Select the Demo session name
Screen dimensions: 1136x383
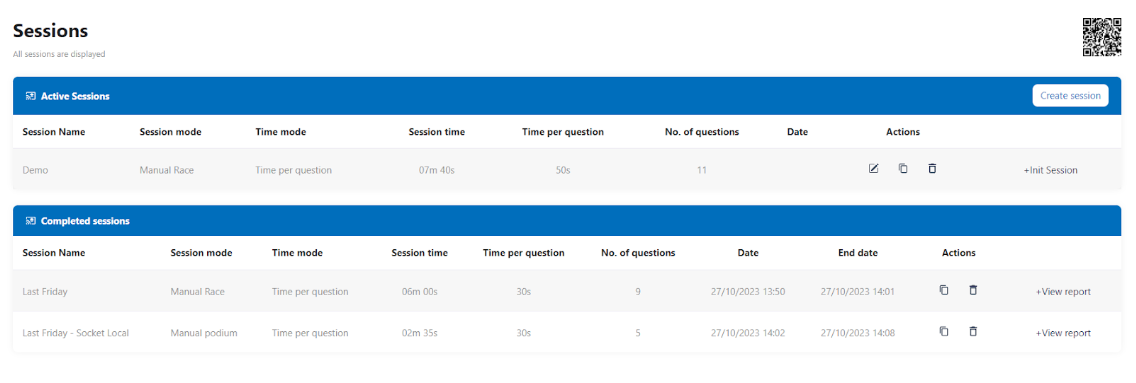click(36, 171)
